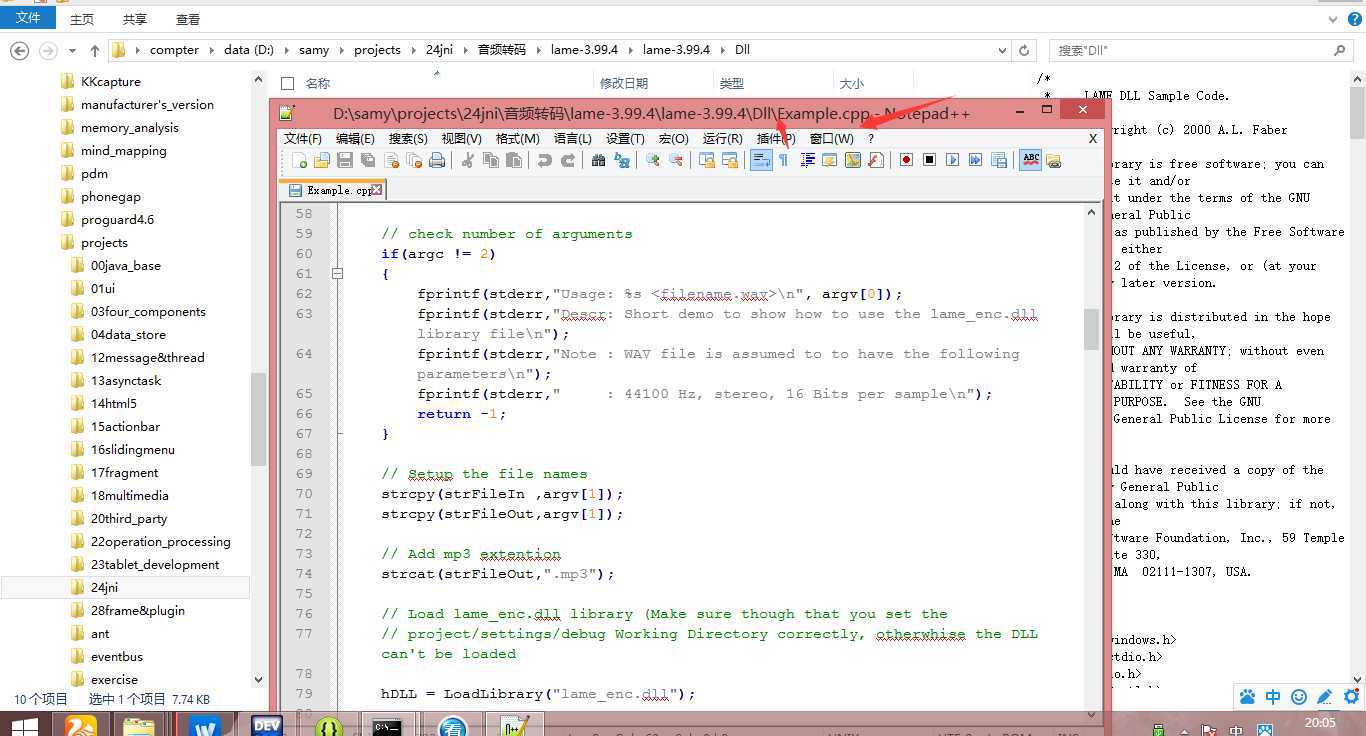The height and width of the screenshot is (736, 1366).
Task: Click the Replace toolbar icon
Action: [x=621, y=160]
